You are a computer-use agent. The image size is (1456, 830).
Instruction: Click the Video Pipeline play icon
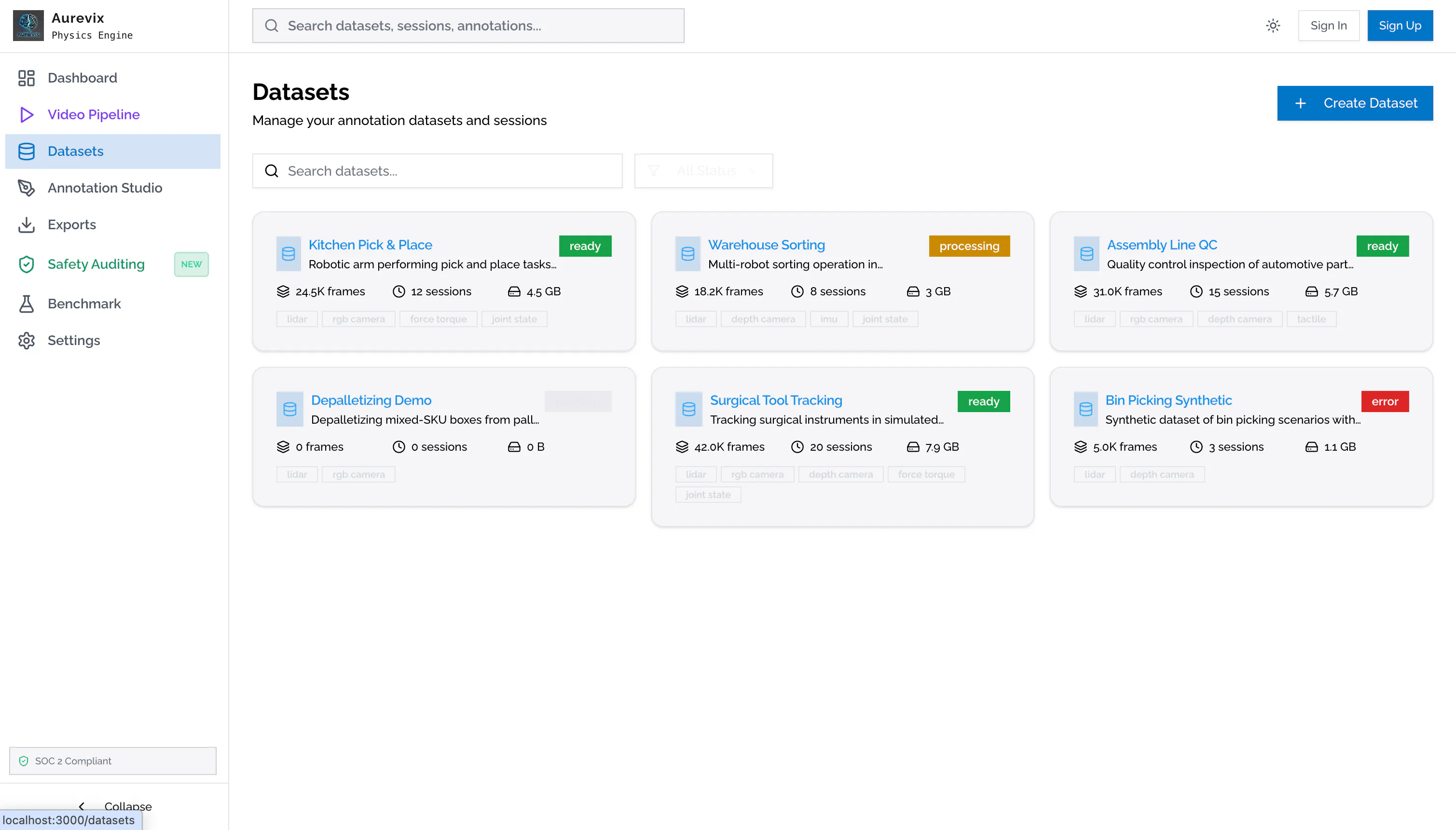point(26,114)
